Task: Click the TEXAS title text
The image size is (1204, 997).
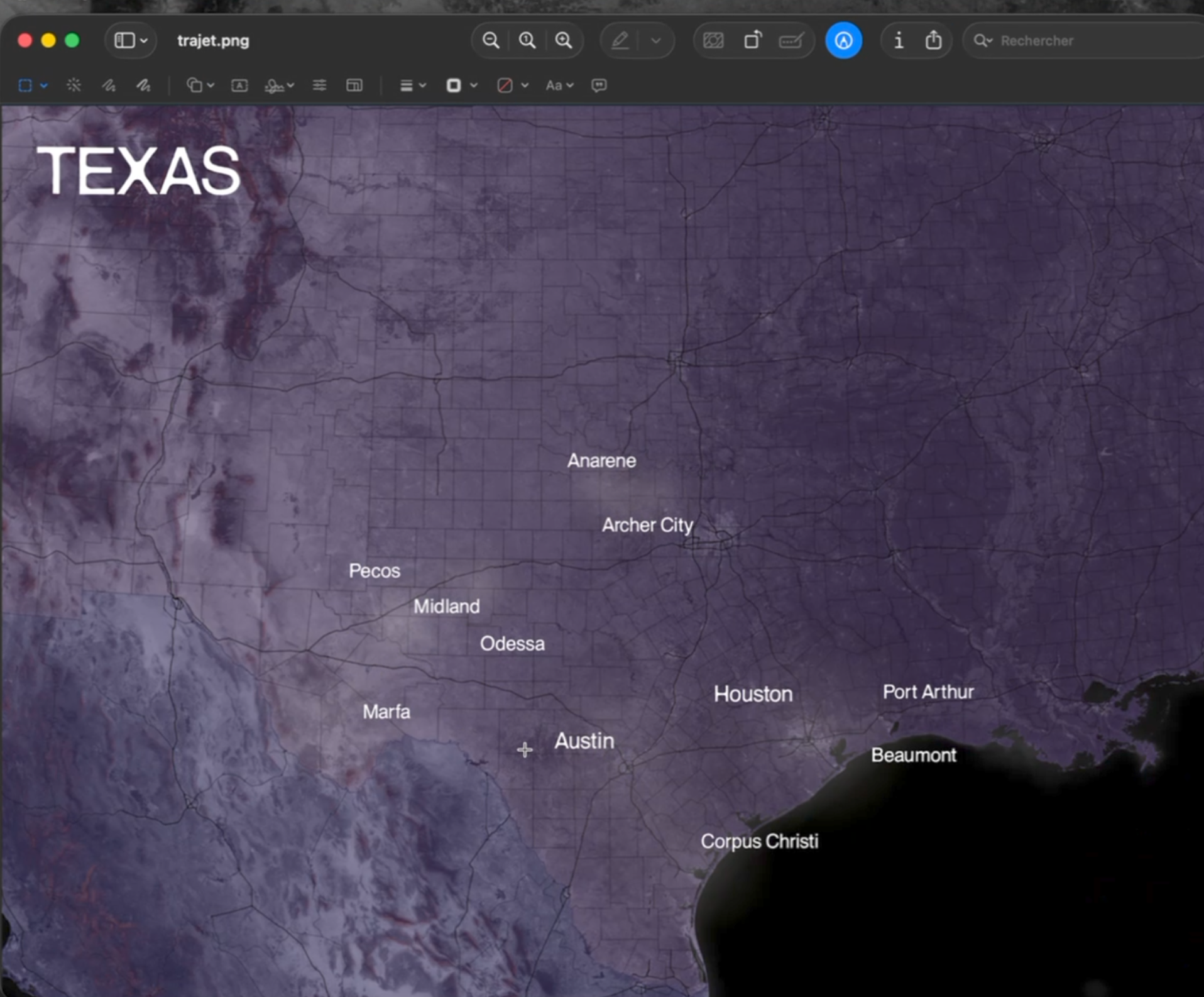Action: pos(139,171)
